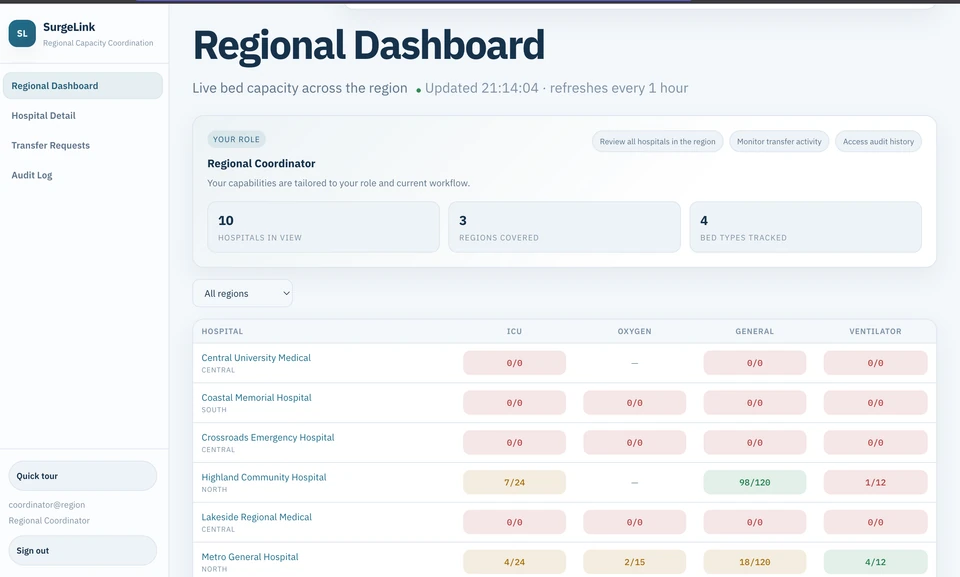Click Metro General ICU cell 4/24
The width and height of the screenshot is (960, 577).
(x=514, y=562)
